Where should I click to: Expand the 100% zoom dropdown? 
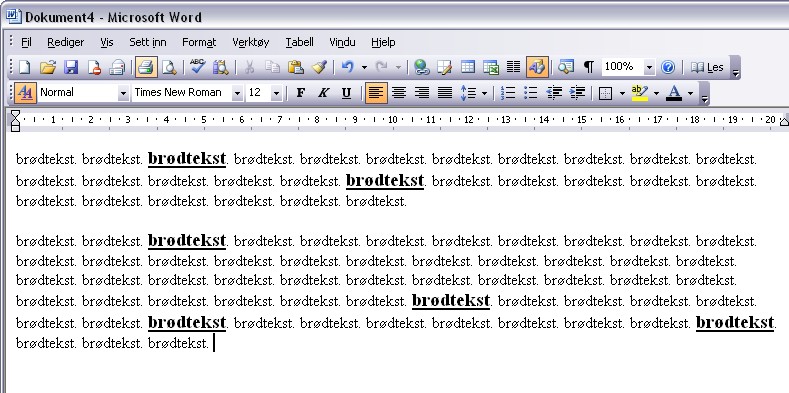(x=649, y=67)
